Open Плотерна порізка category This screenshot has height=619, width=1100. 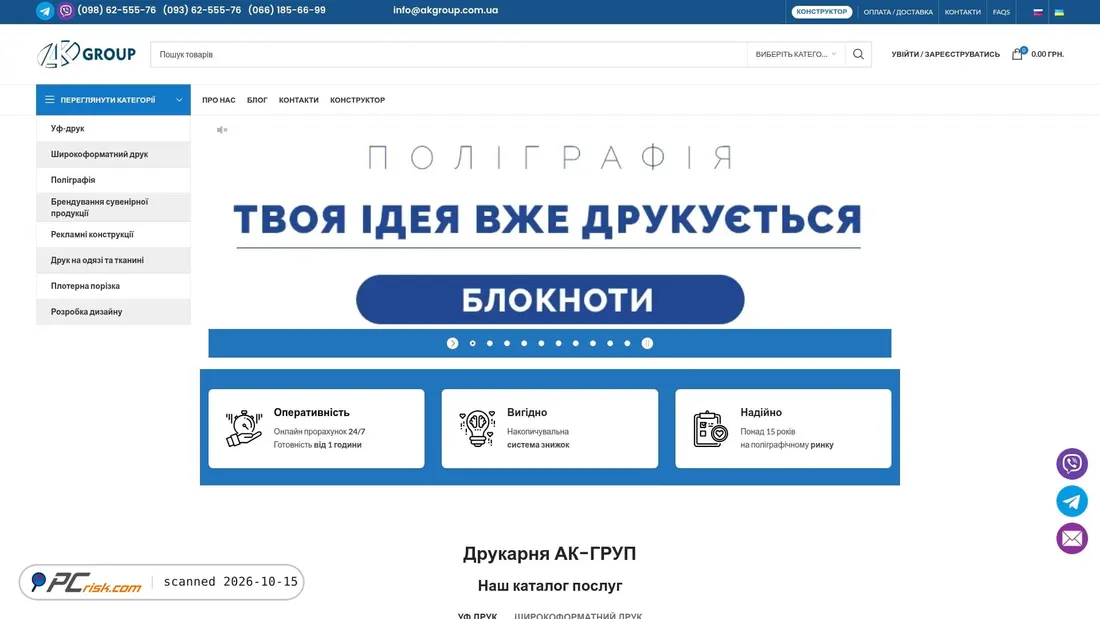pyautogui.click(x=113, y=286)
